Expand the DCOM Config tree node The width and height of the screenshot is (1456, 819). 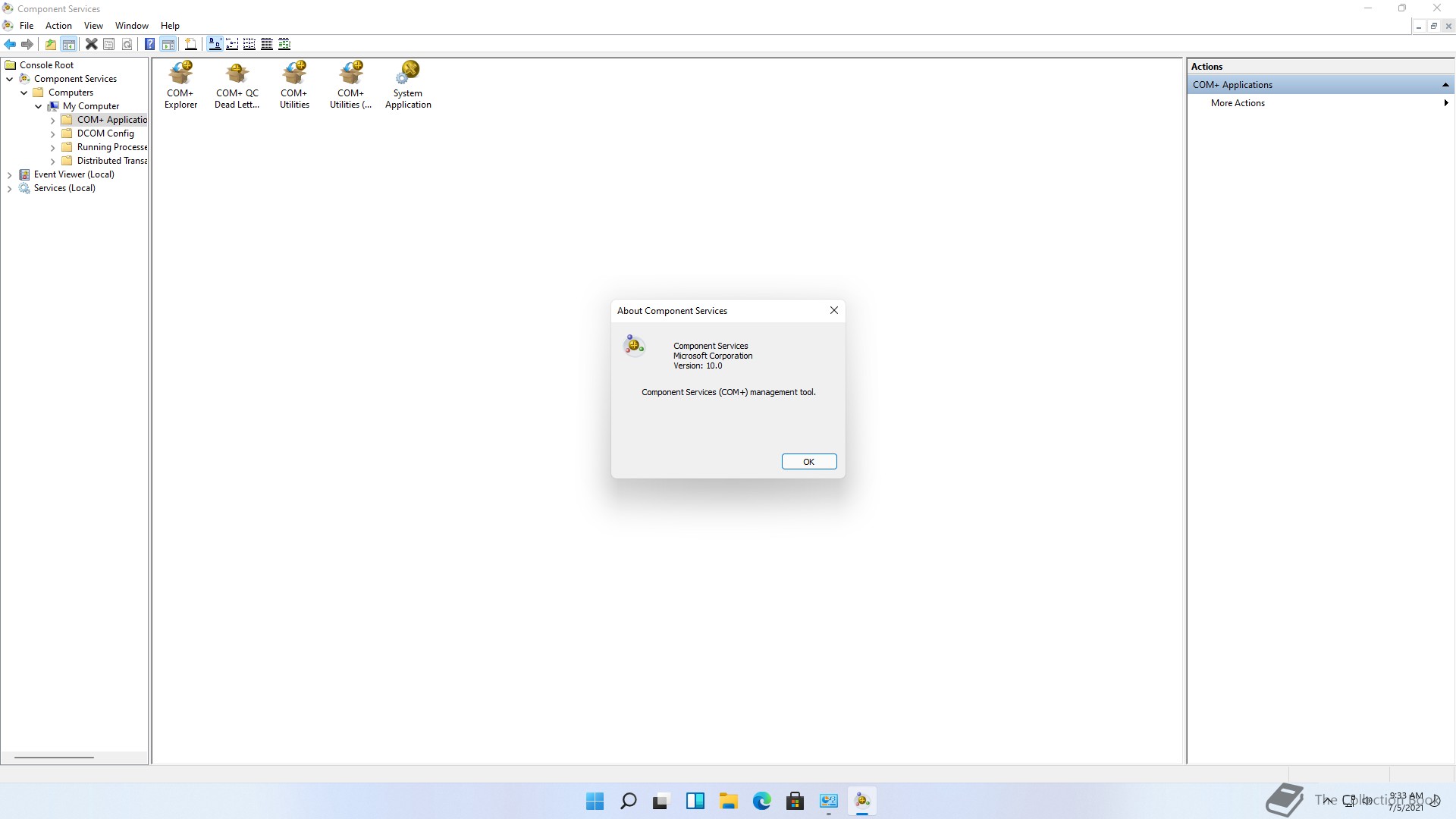53,133
